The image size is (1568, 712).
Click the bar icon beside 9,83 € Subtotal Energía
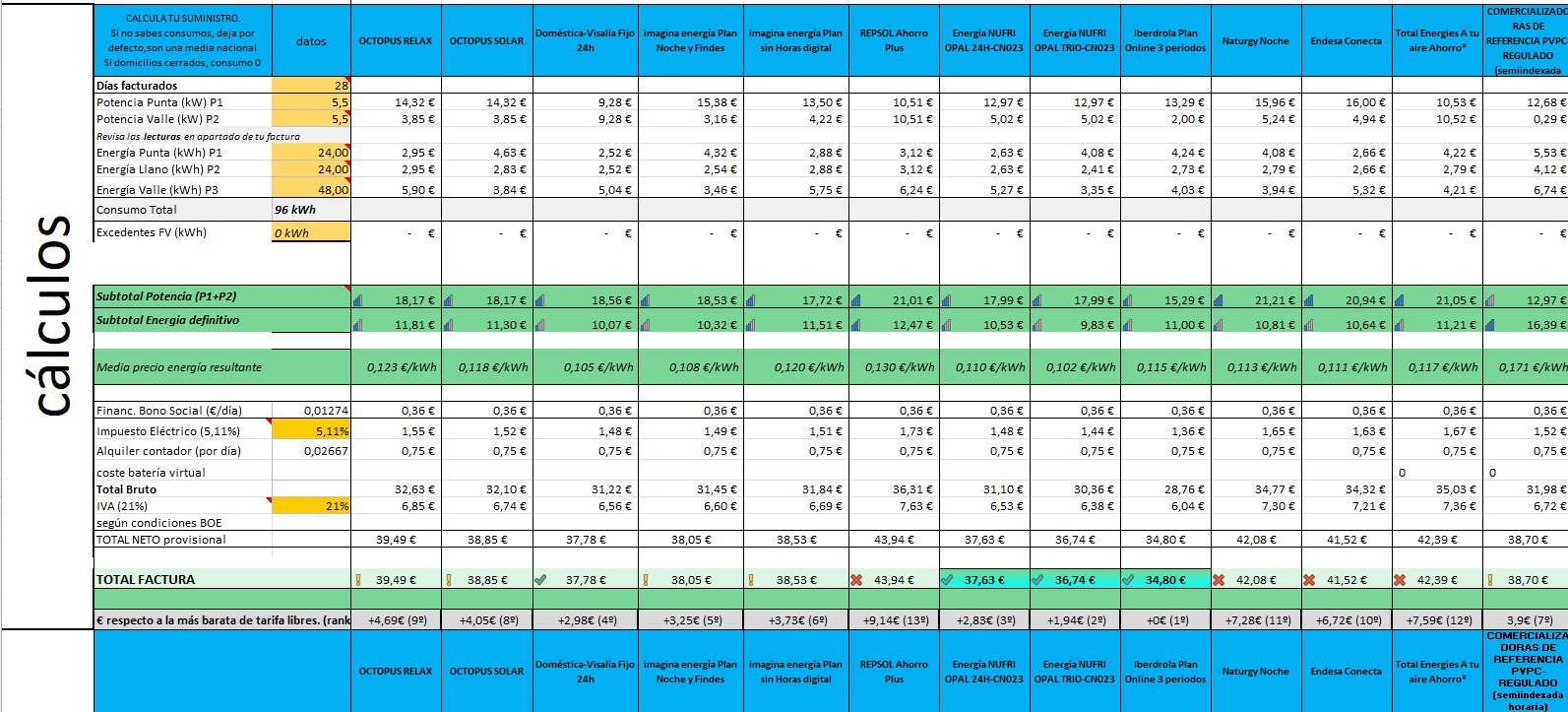coord(1035,324)
